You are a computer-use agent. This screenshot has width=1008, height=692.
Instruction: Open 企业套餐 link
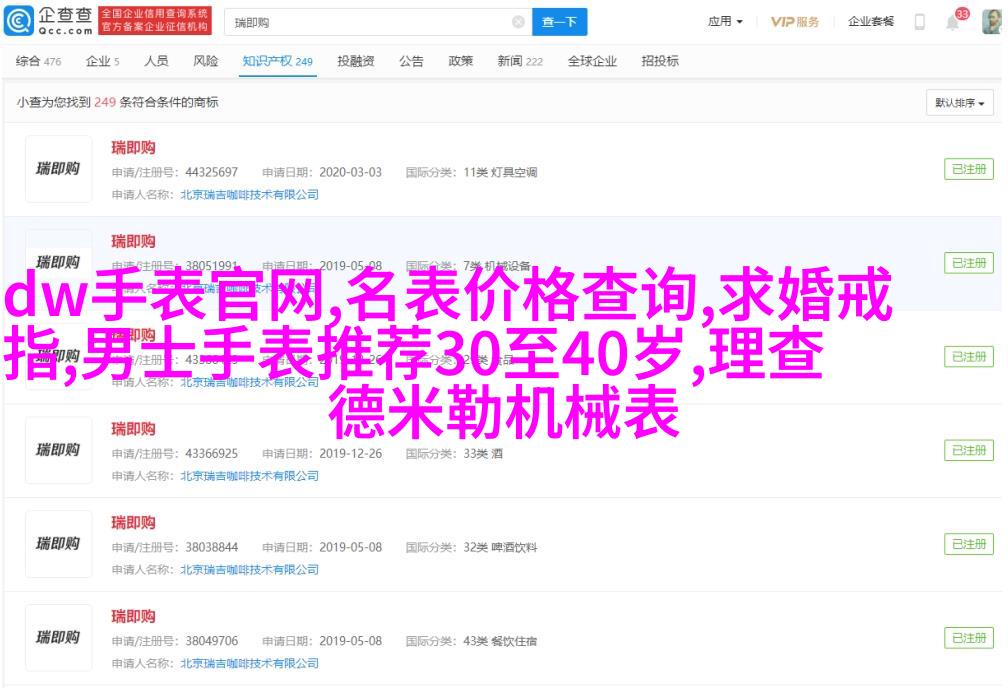pyautogui.click(x=871, y=22)
